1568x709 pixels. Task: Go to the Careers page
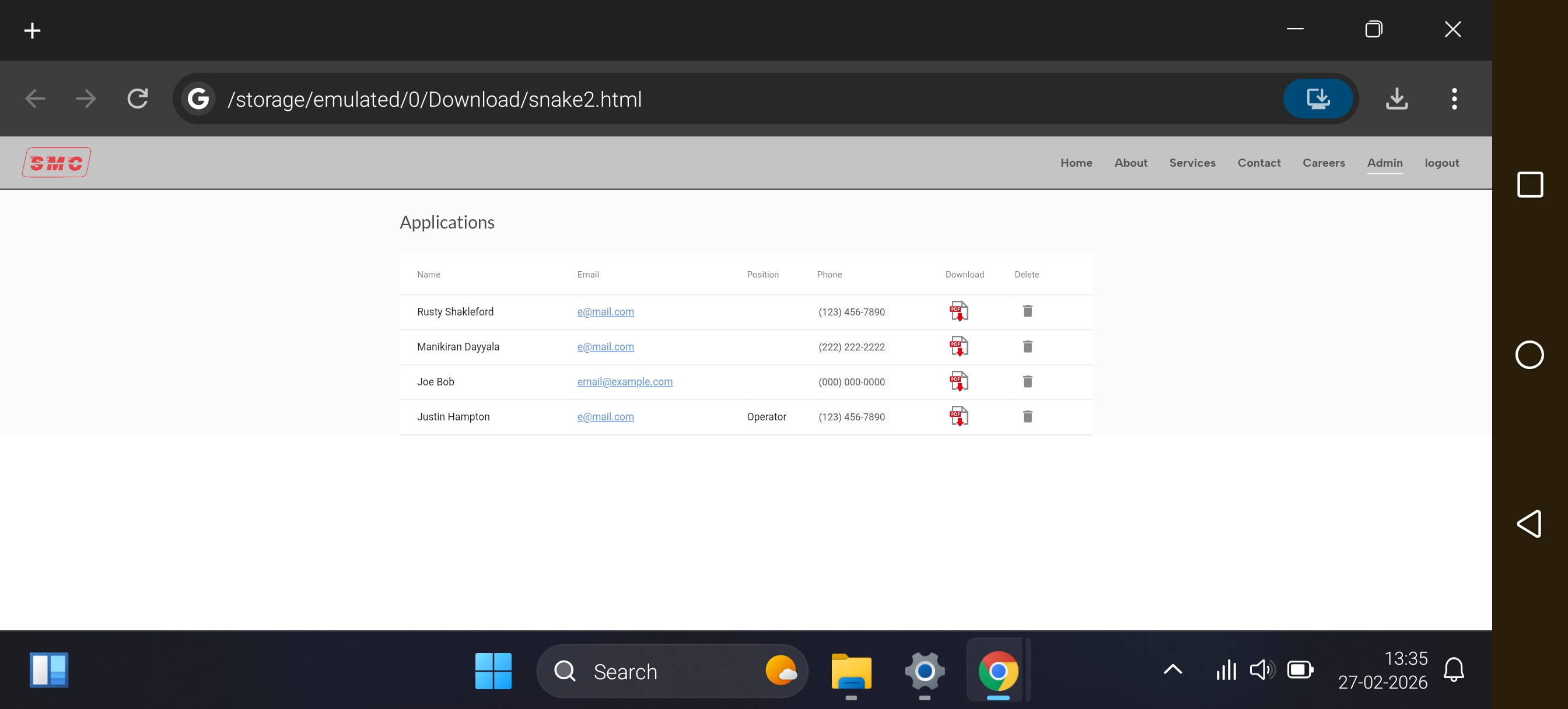pyautogui.click(x=1324, y=163)
